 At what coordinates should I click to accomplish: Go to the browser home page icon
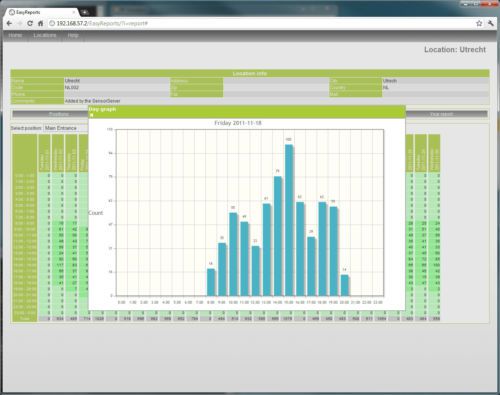click(x=40, y=23)
